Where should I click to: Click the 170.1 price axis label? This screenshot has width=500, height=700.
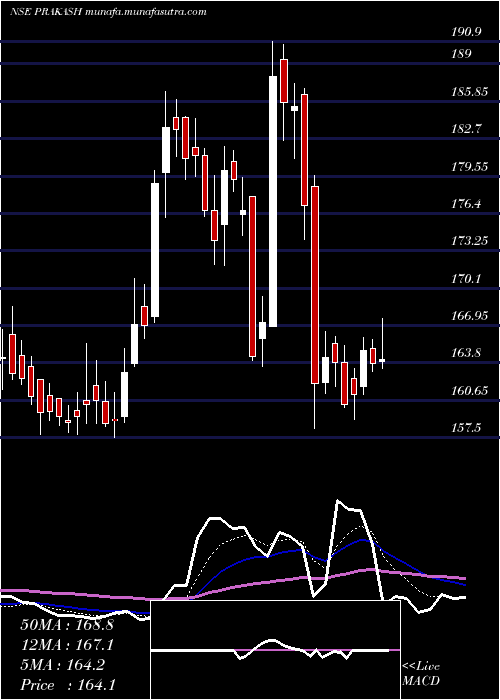(468, 279)
